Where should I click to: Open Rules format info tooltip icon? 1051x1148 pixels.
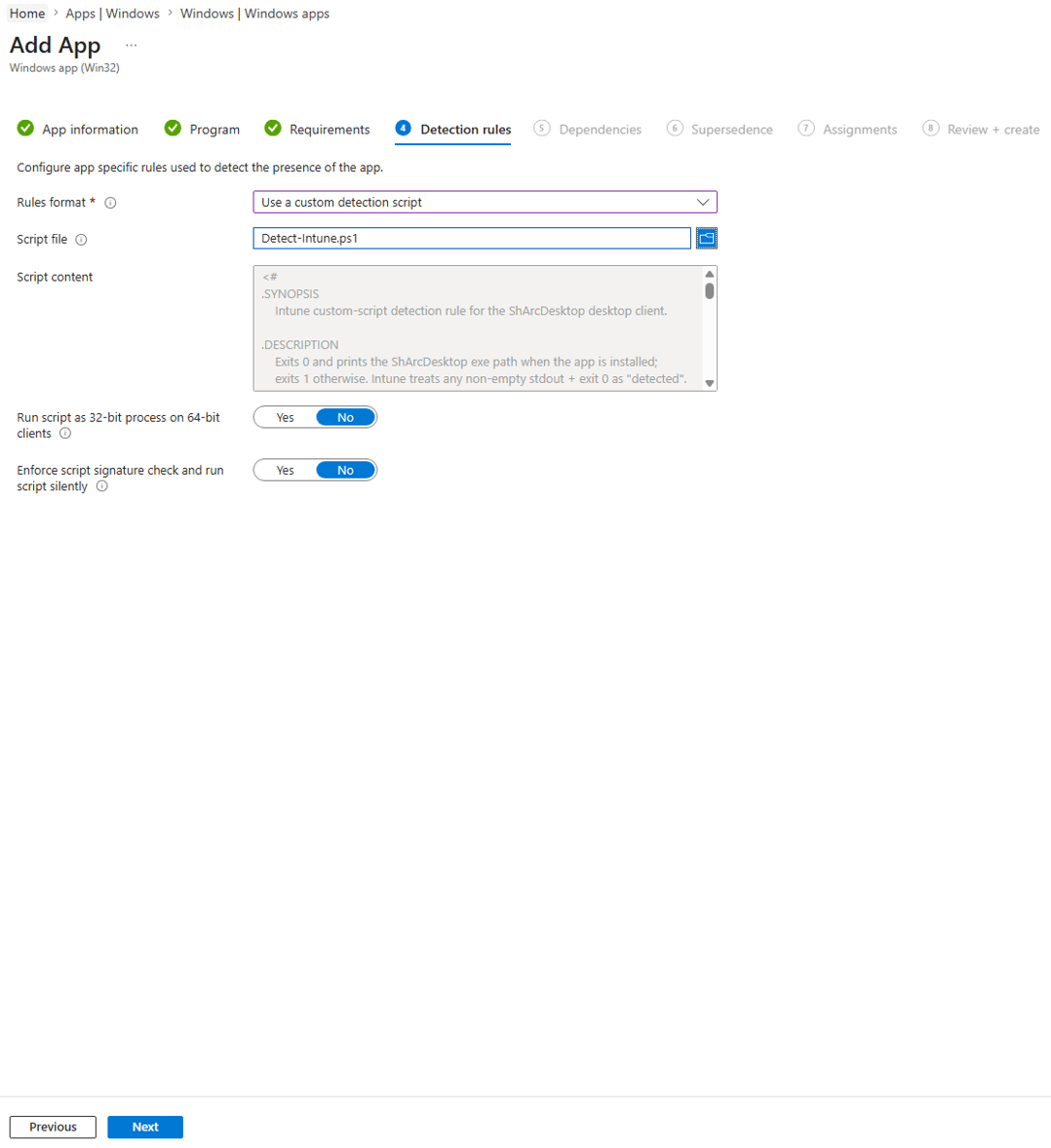point(110,203)
